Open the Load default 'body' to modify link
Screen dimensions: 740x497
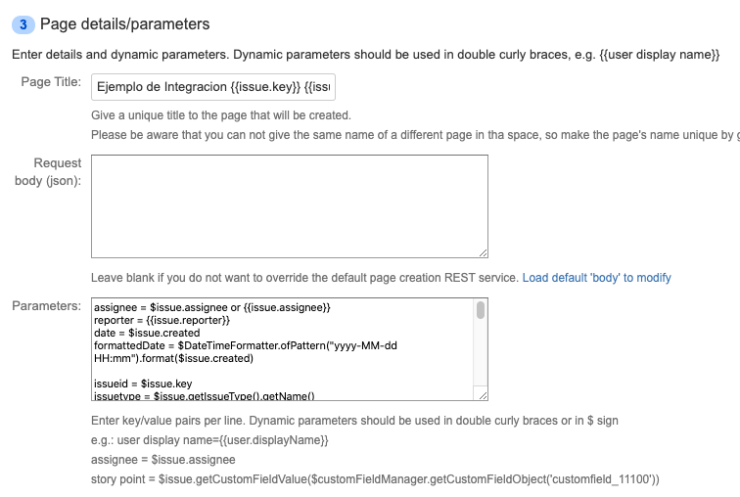(x=596, y=277)
